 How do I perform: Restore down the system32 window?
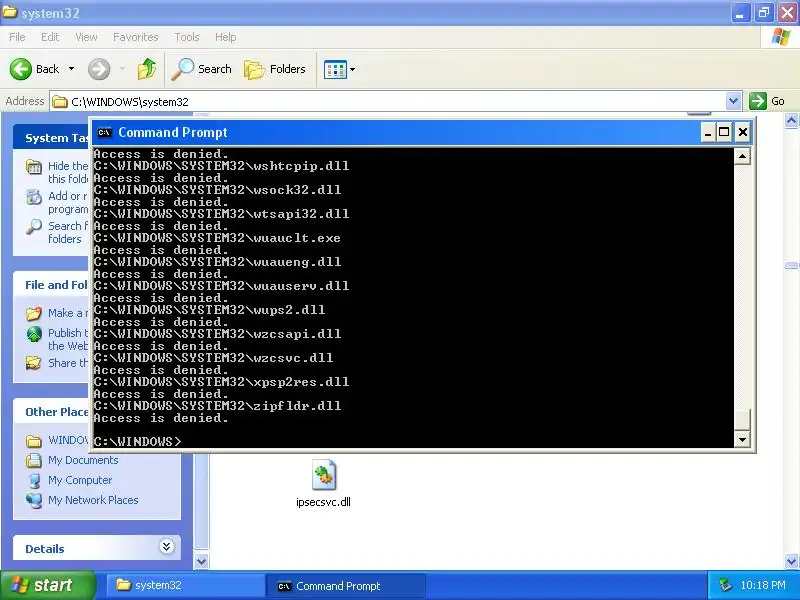pos(764,13)
